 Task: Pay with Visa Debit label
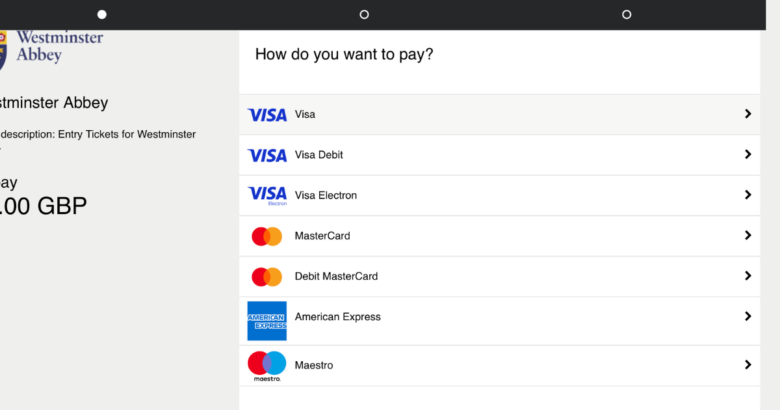pos(319,155)
